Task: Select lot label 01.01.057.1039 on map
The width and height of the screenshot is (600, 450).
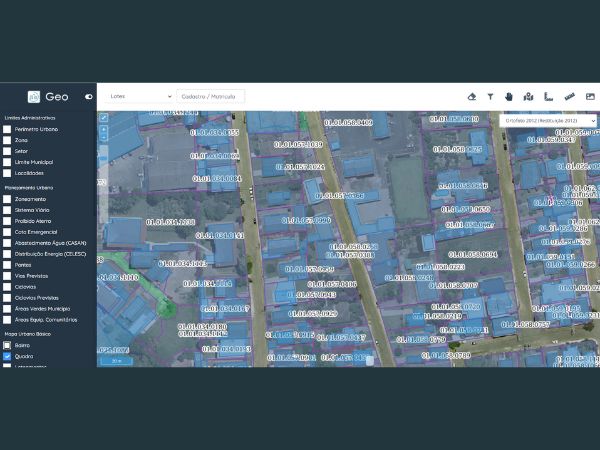Action: 298,145
